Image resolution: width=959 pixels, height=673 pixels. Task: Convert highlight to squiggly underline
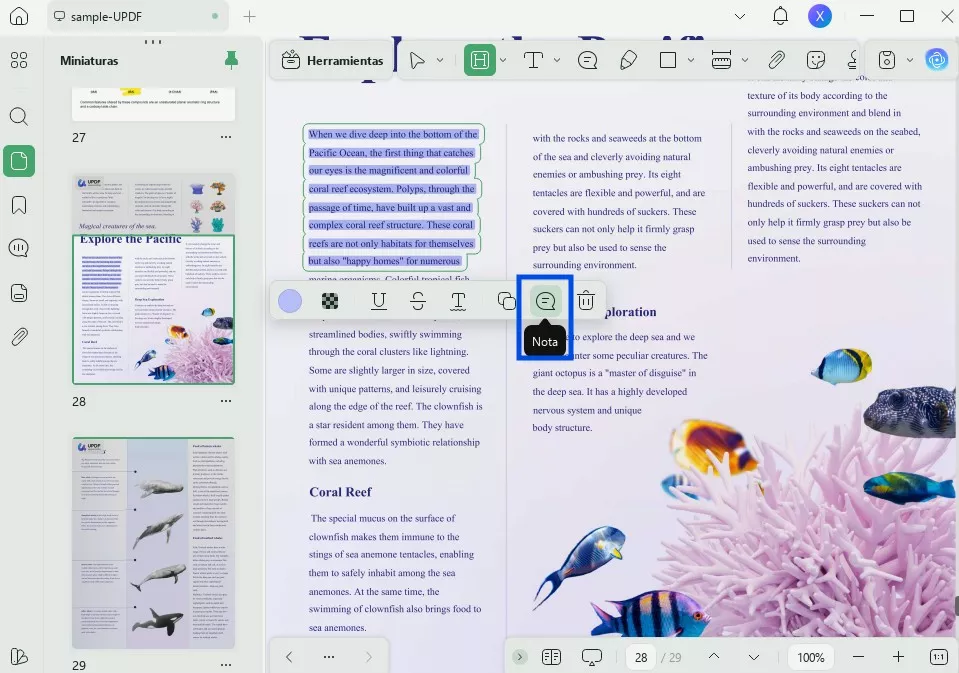(x=458, y=301)
